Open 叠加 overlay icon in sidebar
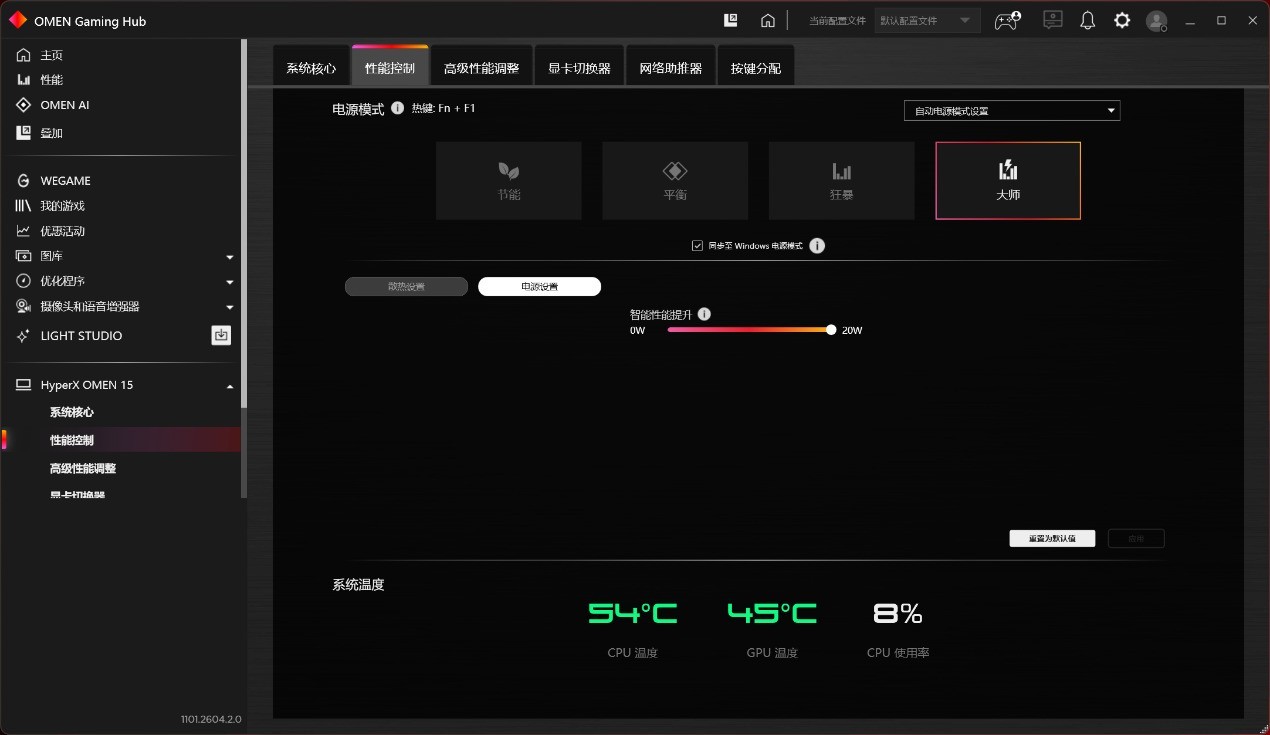This screenshot has width=1270, height=735. [23, 132]
